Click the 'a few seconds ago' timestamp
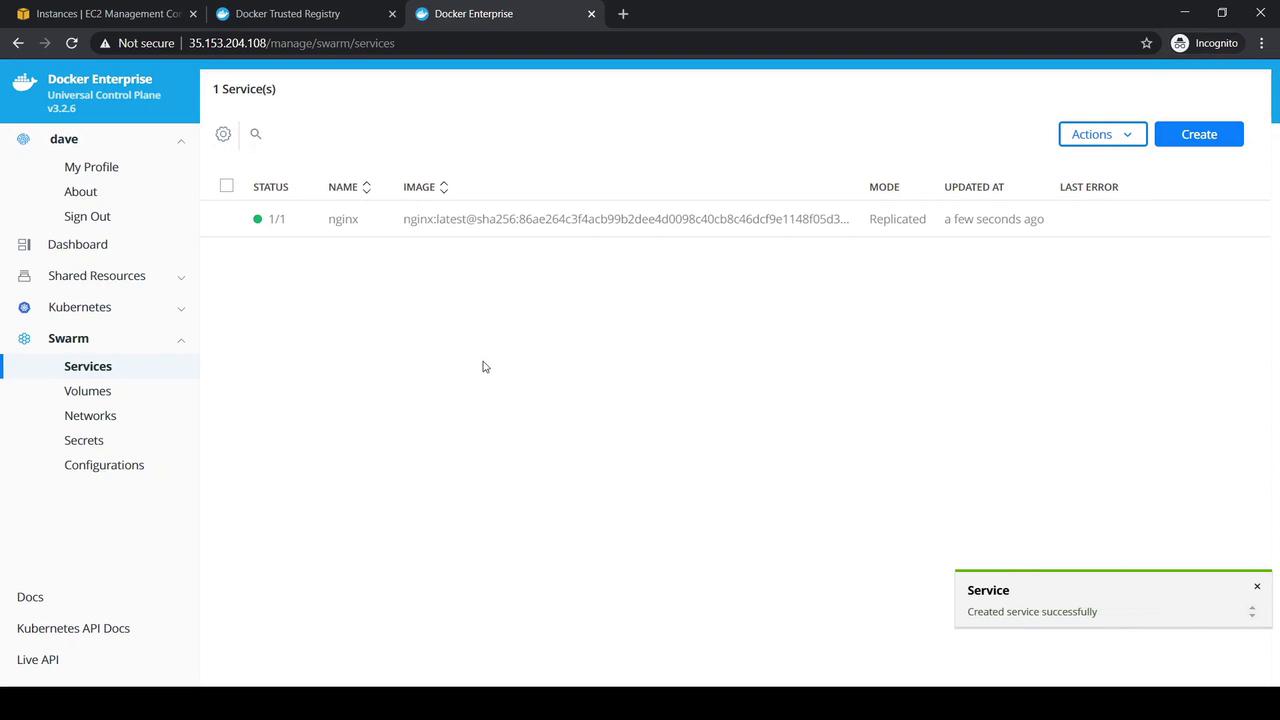This screenshot has width=1280, height=720. coord(994,219)
